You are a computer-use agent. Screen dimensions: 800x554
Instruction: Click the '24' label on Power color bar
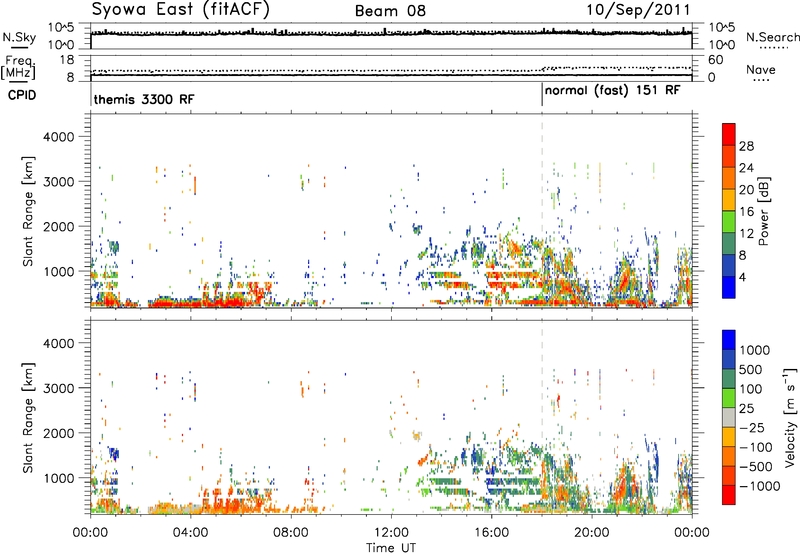coord(746,168)
